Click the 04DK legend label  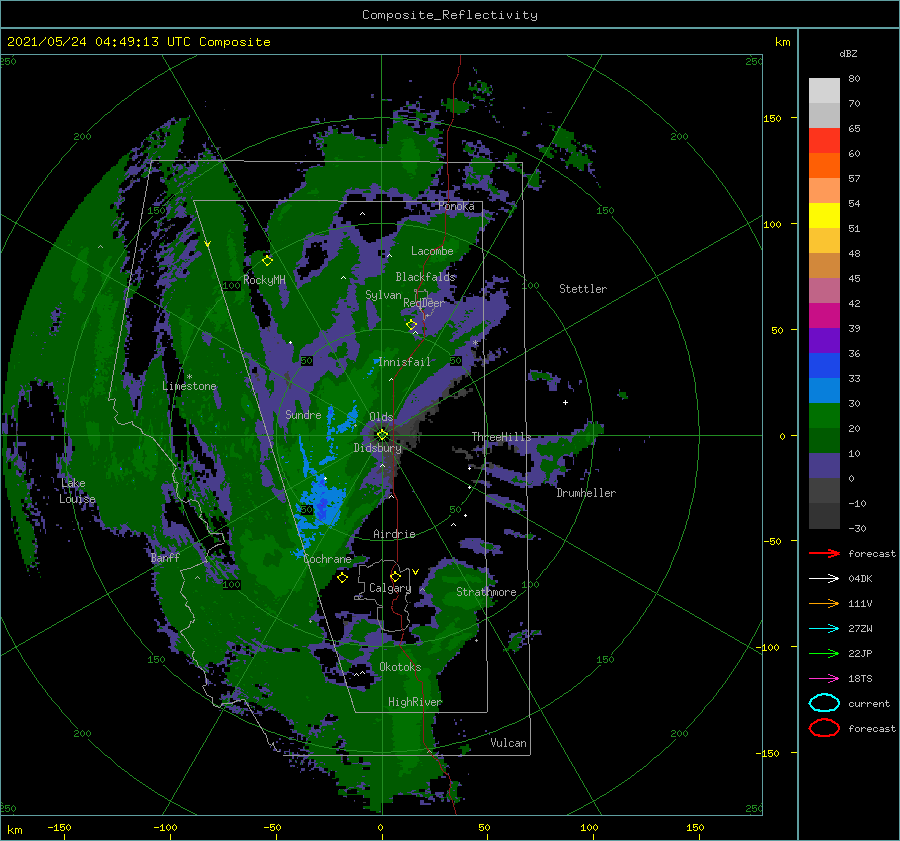tap(860, 579)
